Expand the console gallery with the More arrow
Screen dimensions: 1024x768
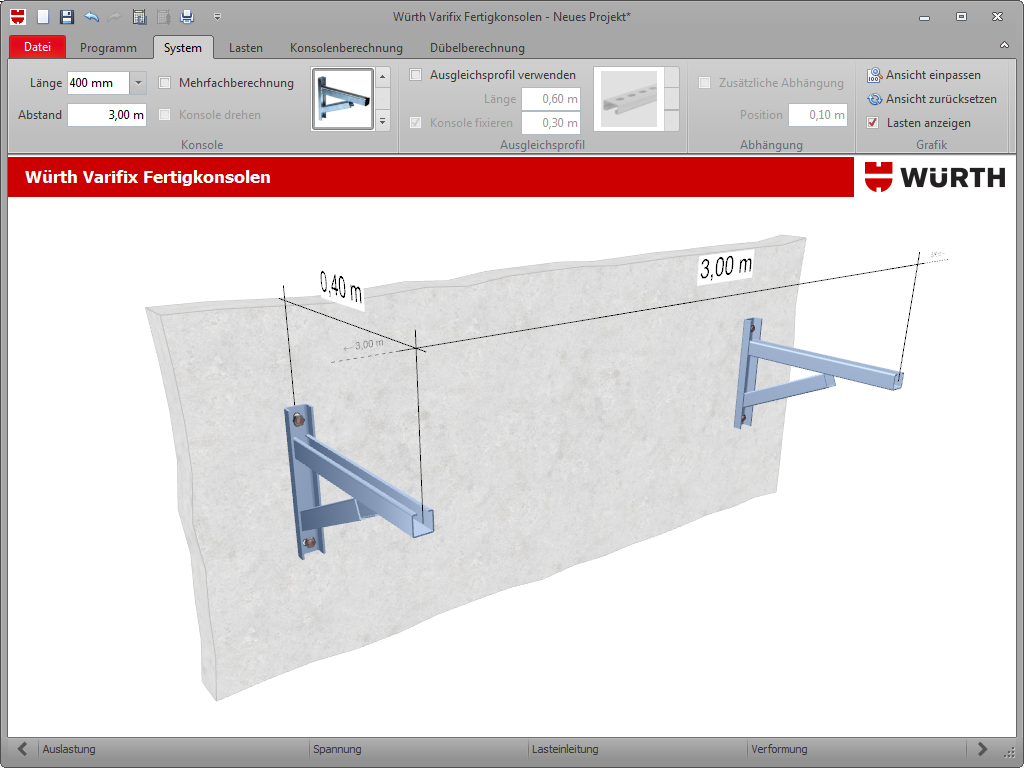coord(383,121)
